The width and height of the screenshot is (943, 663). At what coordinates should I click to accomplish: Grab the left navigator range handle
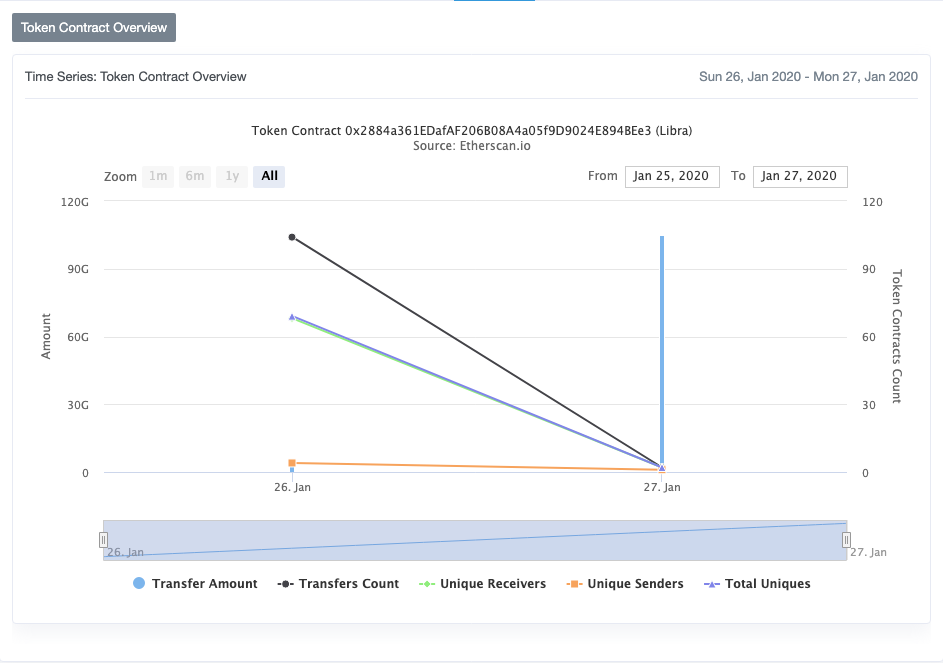coord(103,540)
